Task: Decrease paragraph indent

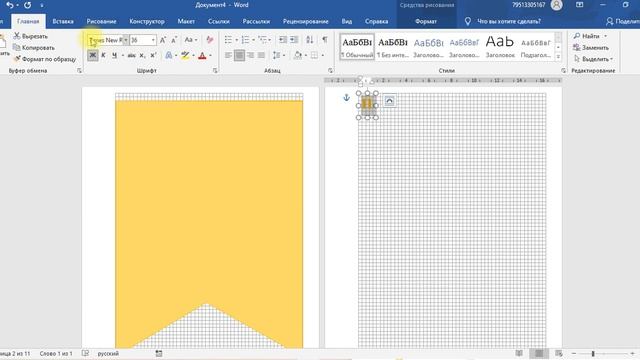Action: (282, 40)
